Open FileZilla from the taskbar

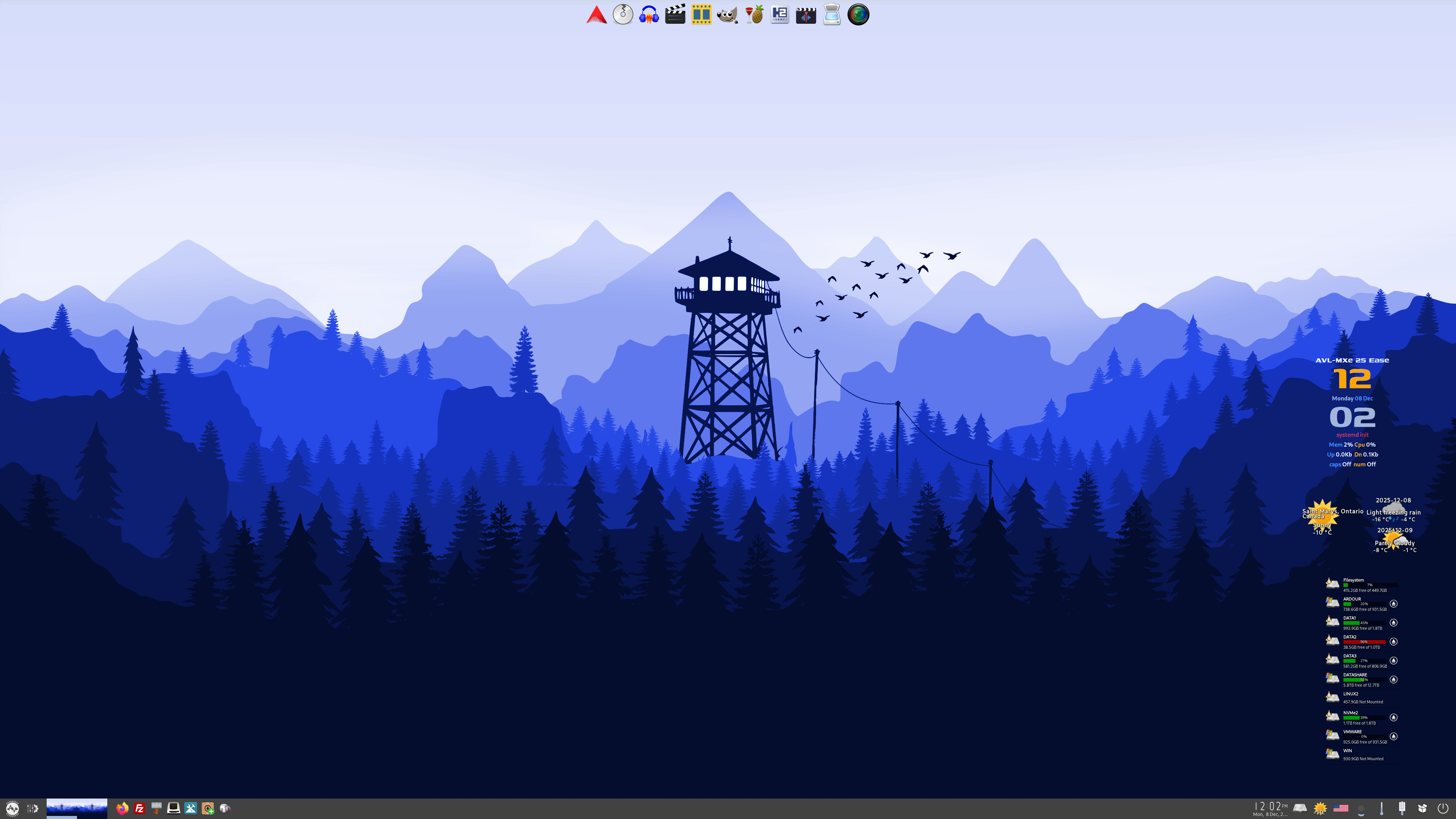[140, 808]
